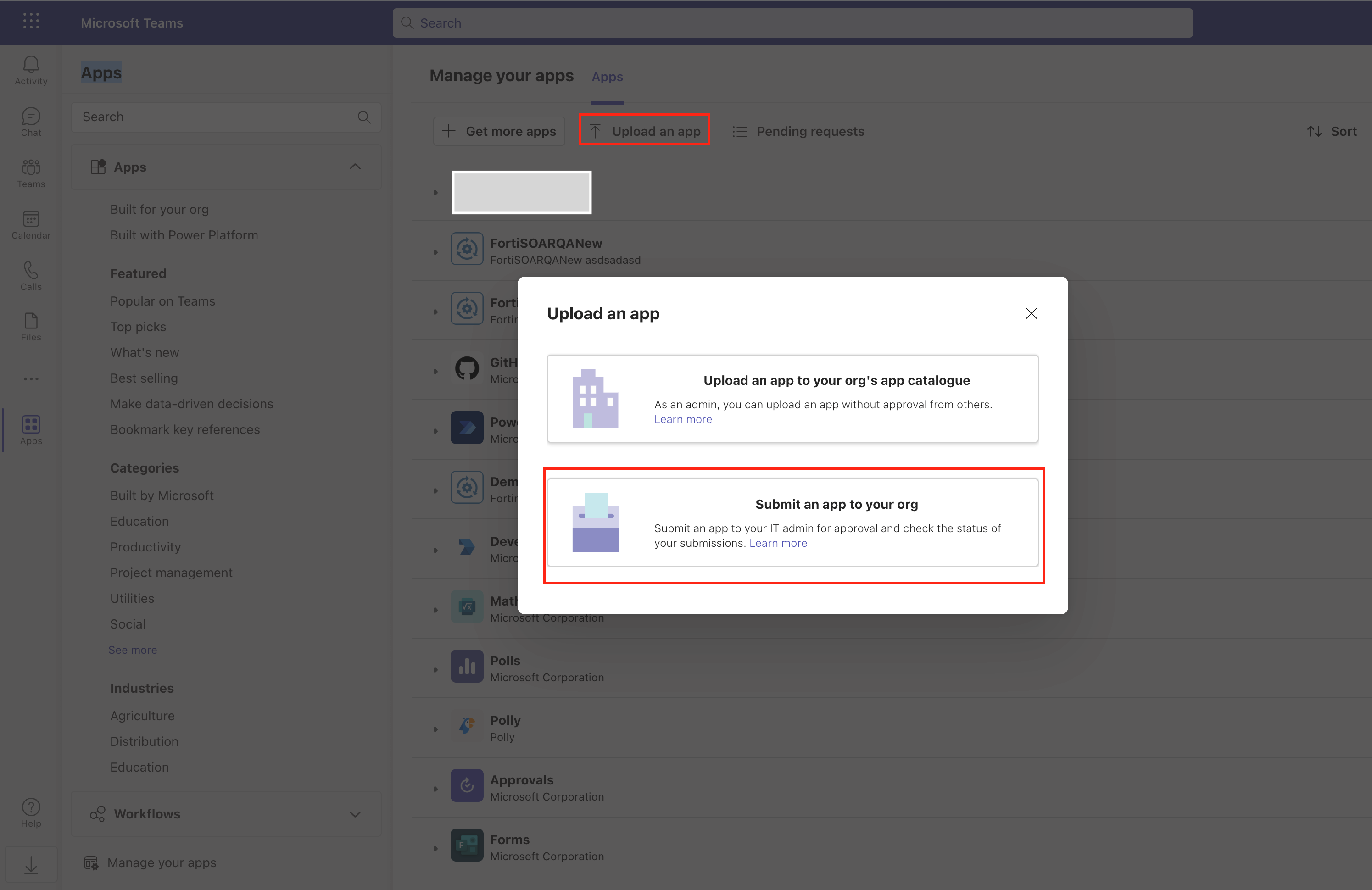
Task: Expand the Workflows section
Action: 355,814
